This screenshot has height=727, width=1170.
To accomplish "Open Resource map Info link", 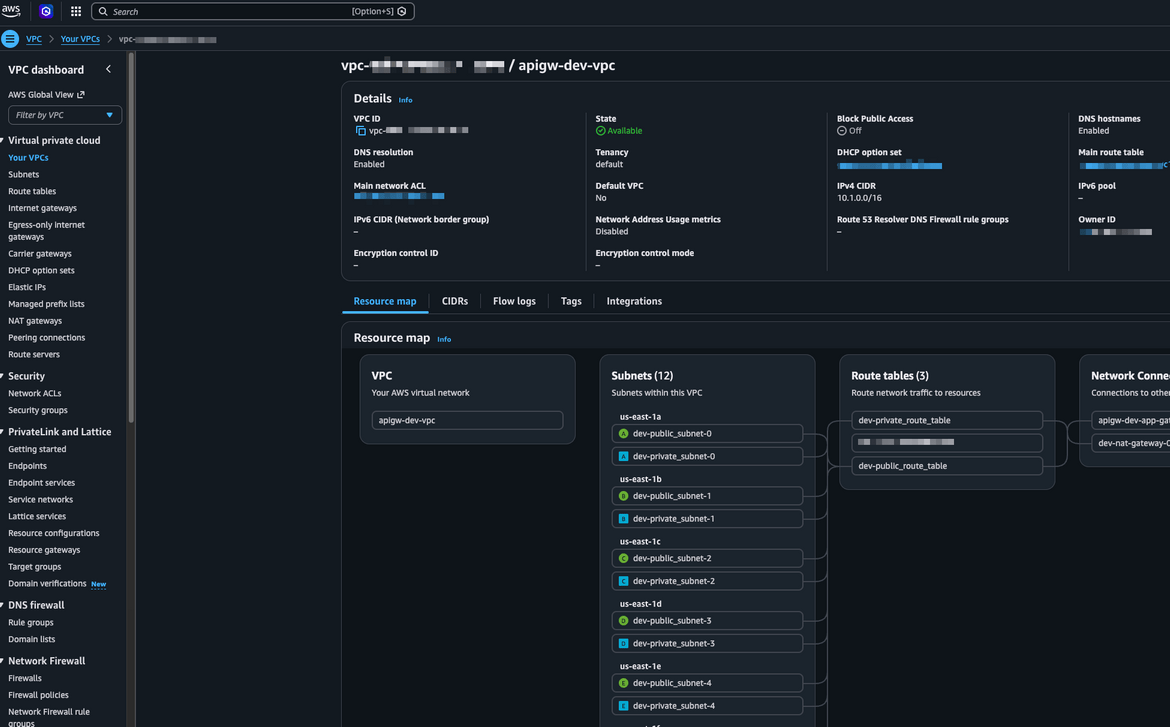I will (x=444, y=339).
